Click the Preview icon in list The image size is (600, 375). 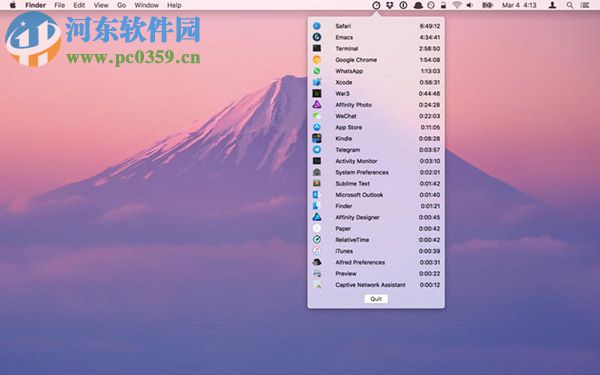click(x=317, y=273)
